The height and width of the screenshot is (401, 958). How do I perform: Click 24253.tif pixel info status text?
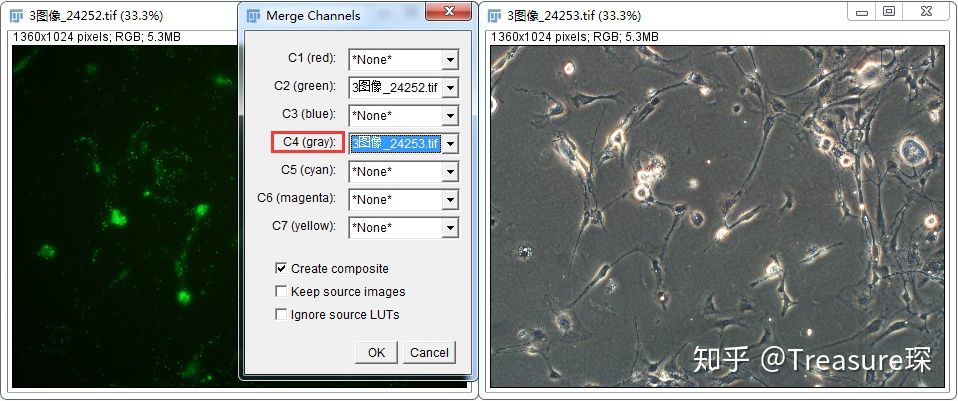[574, 37]
